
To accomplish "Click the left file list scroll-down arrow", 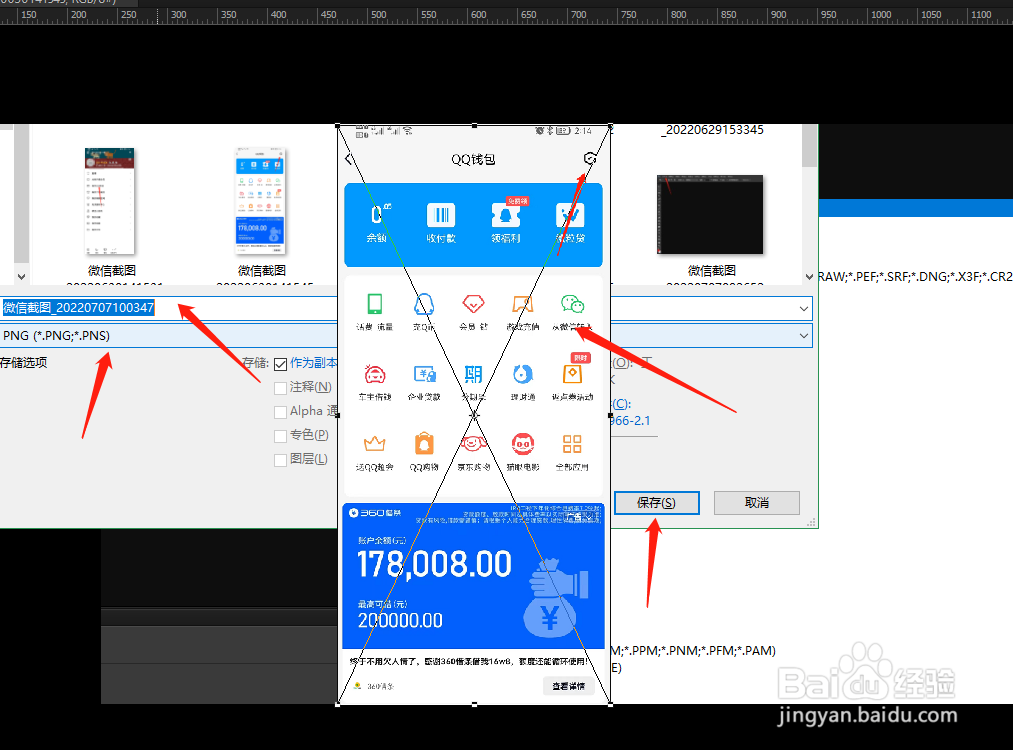I will pos(21,276).
